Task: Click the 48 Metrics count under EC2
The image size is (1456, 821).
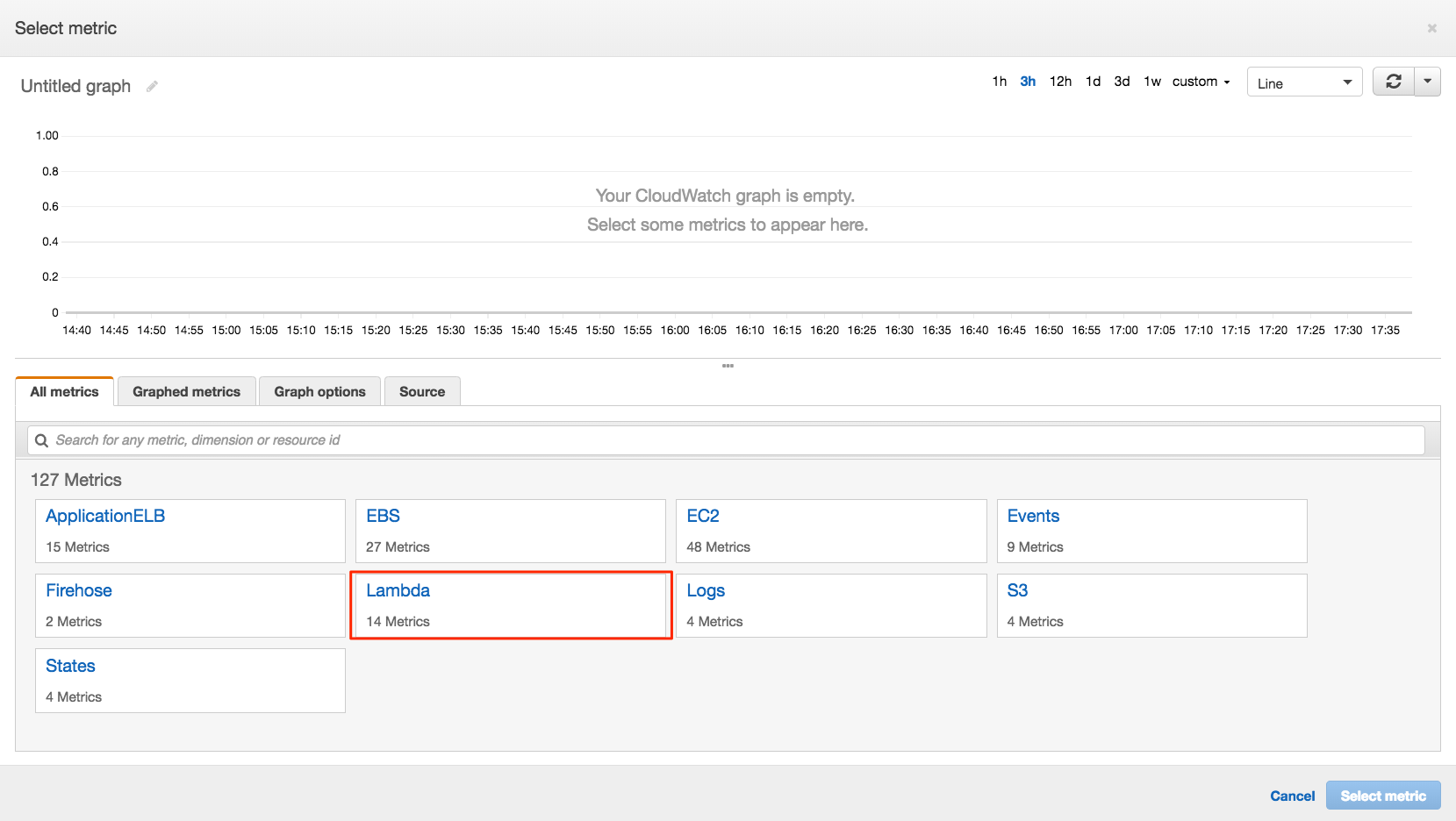Action: [x=719, y=547]
